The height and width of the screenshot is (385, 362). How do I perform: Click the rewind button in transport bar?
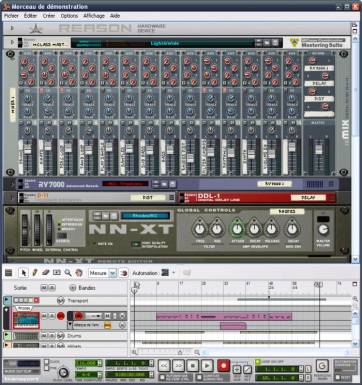(164, 366)
